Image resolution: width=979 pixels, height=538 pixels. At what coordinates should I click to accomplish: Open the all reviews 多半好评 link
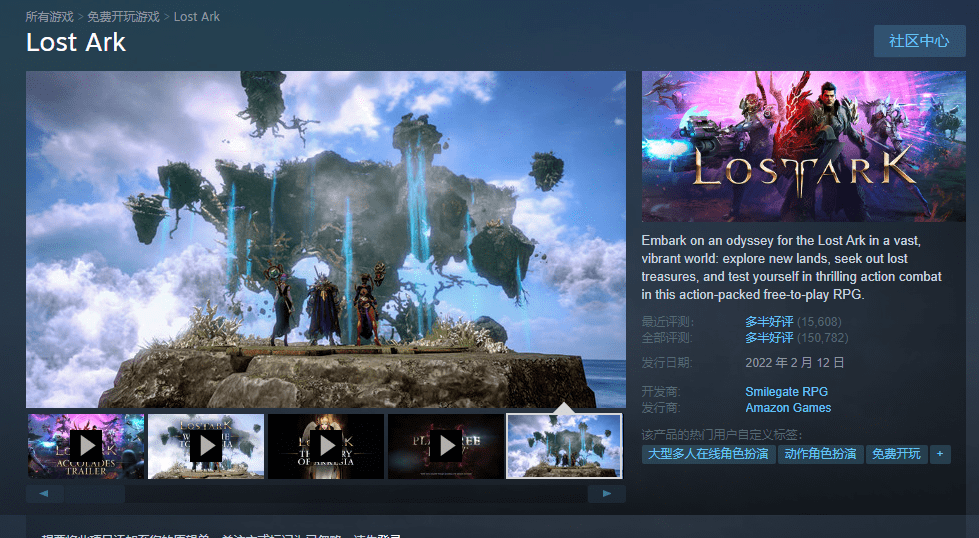pyautogui.click(x=769, y=338)
